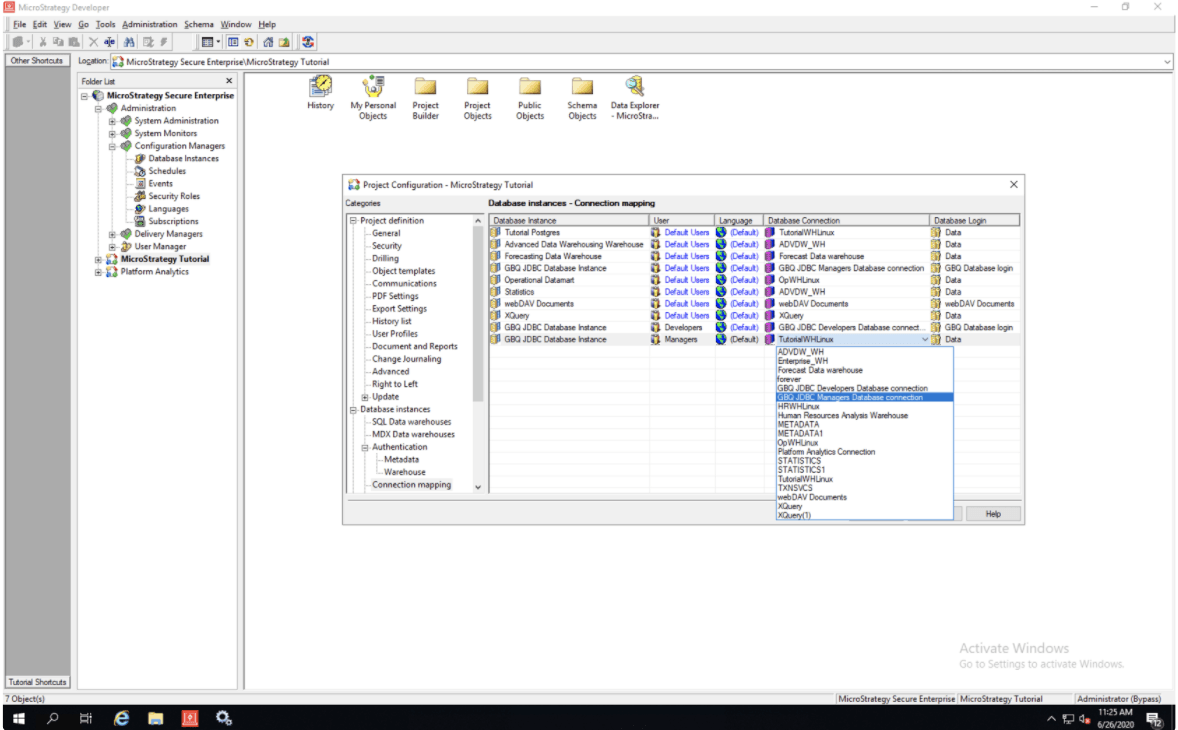Collapse the Project definition category
The width and height of the screenshot is (1178, 730).
tap(352, 221)
